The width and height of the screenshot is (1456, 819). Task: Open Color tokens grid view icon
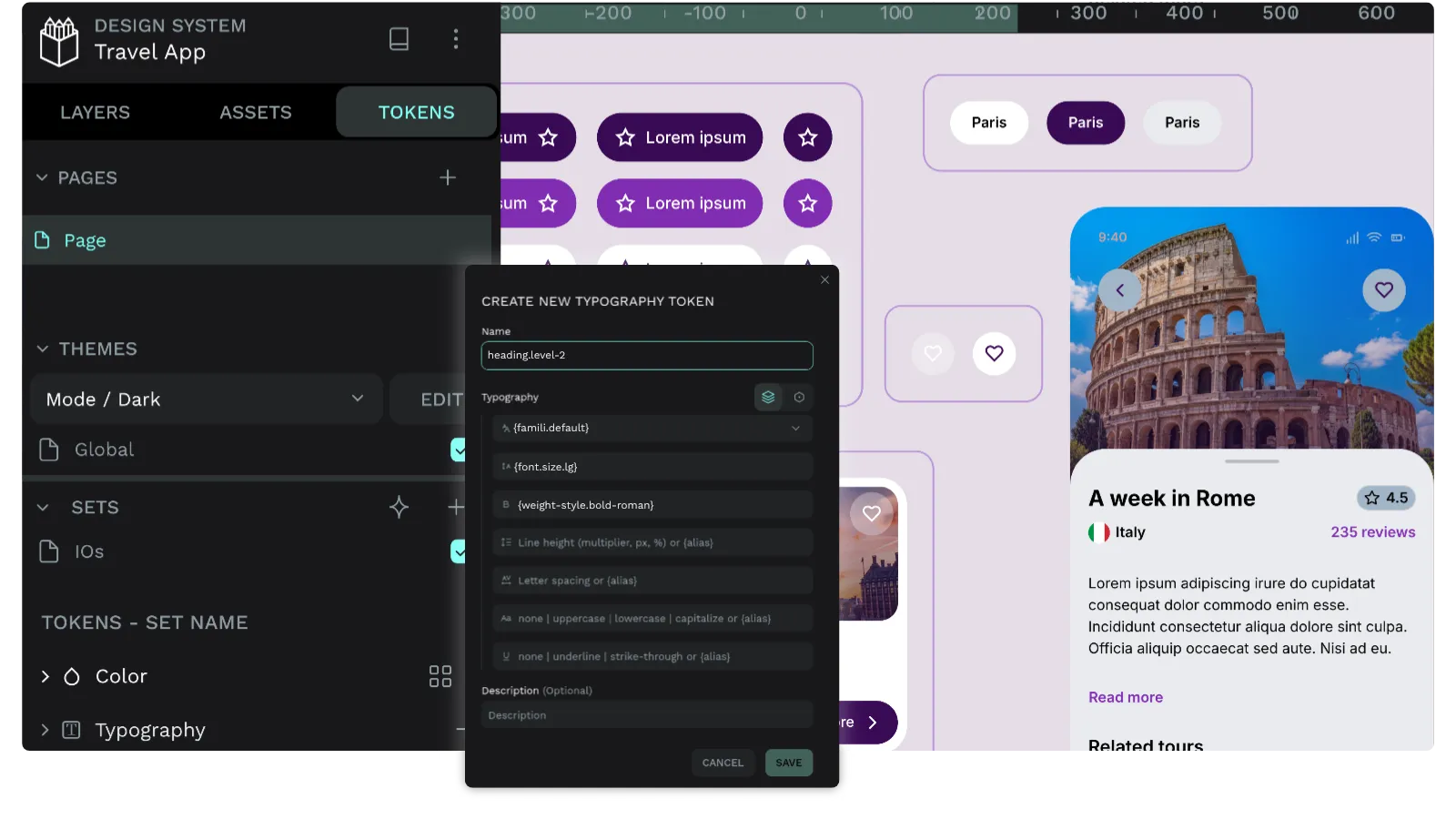(x=440, y=676)
